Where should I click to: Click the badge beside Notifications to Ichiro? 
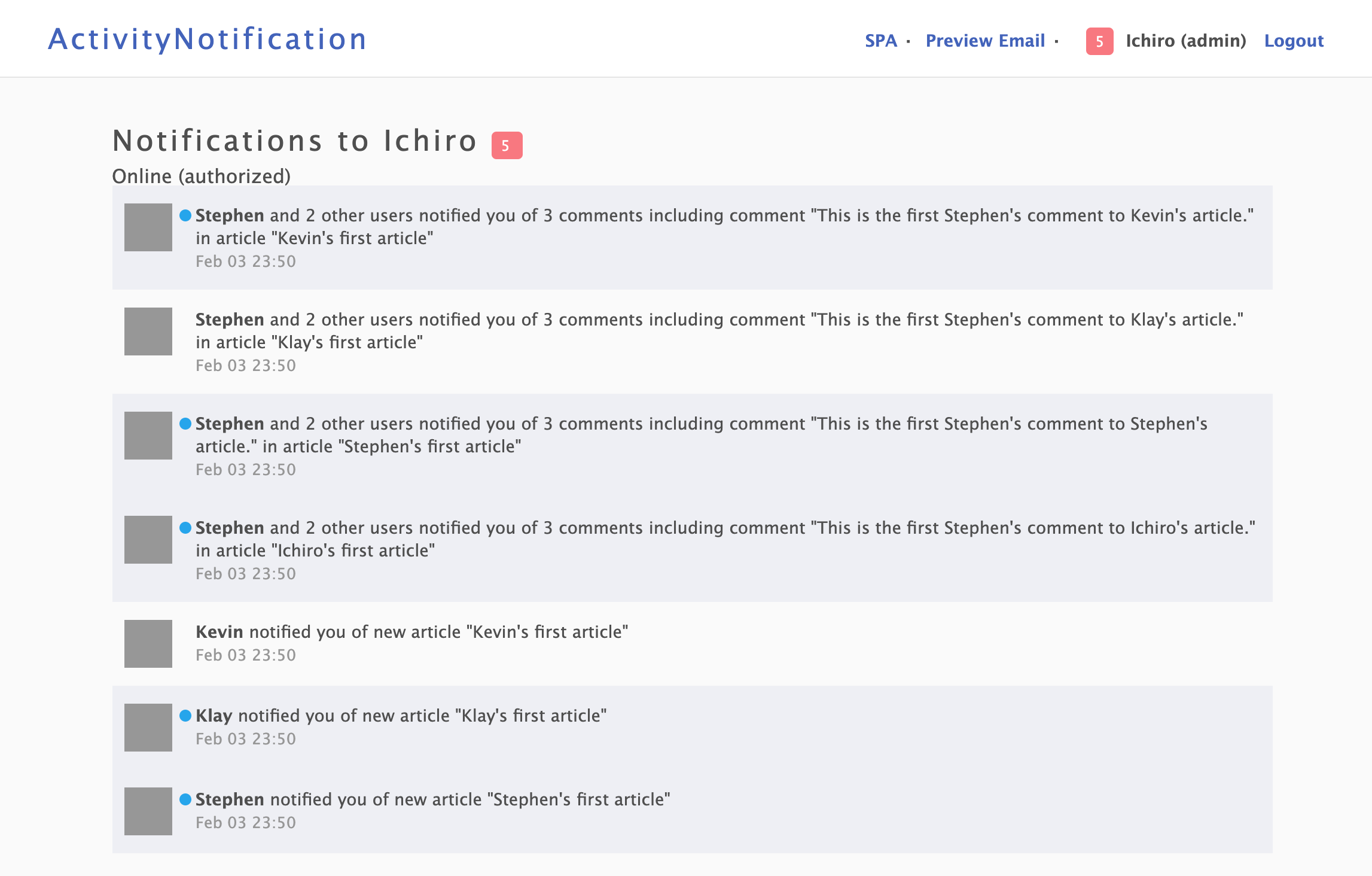tap(507, 145)
